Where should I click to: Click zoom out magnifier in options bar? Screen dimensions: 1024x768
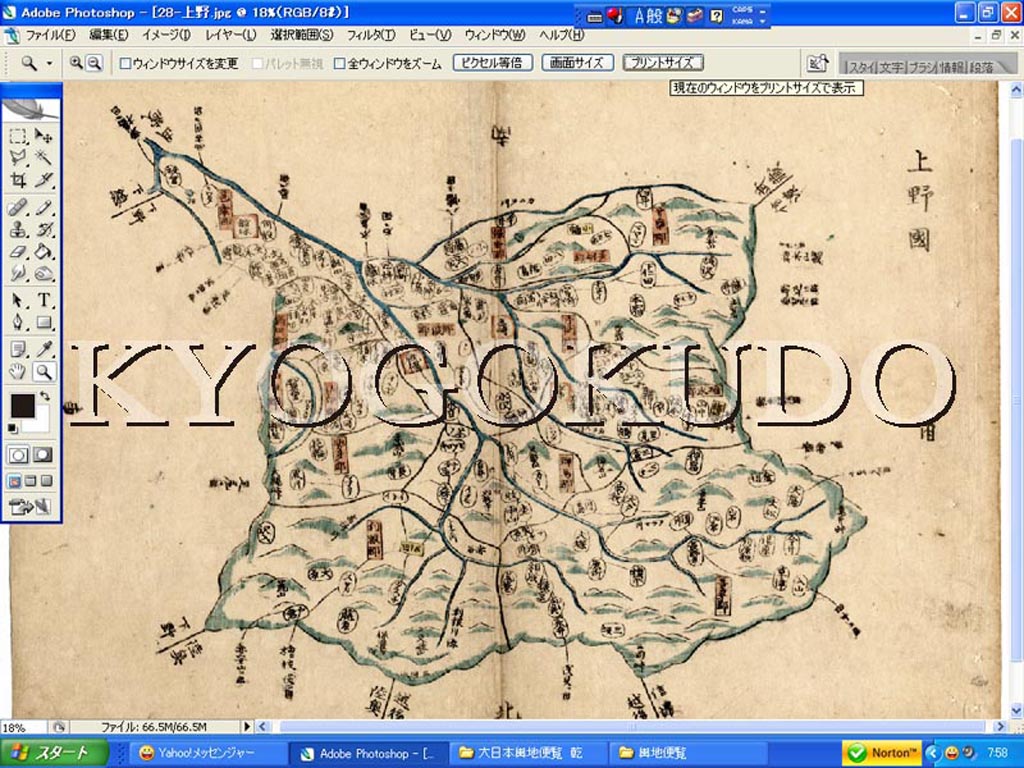click(95, 63)
